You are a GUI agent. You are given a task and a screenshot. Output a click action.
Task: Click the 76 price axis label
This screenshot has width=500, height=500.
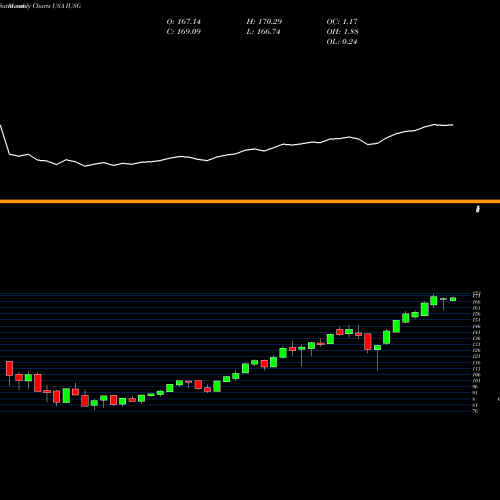[476, 411]
